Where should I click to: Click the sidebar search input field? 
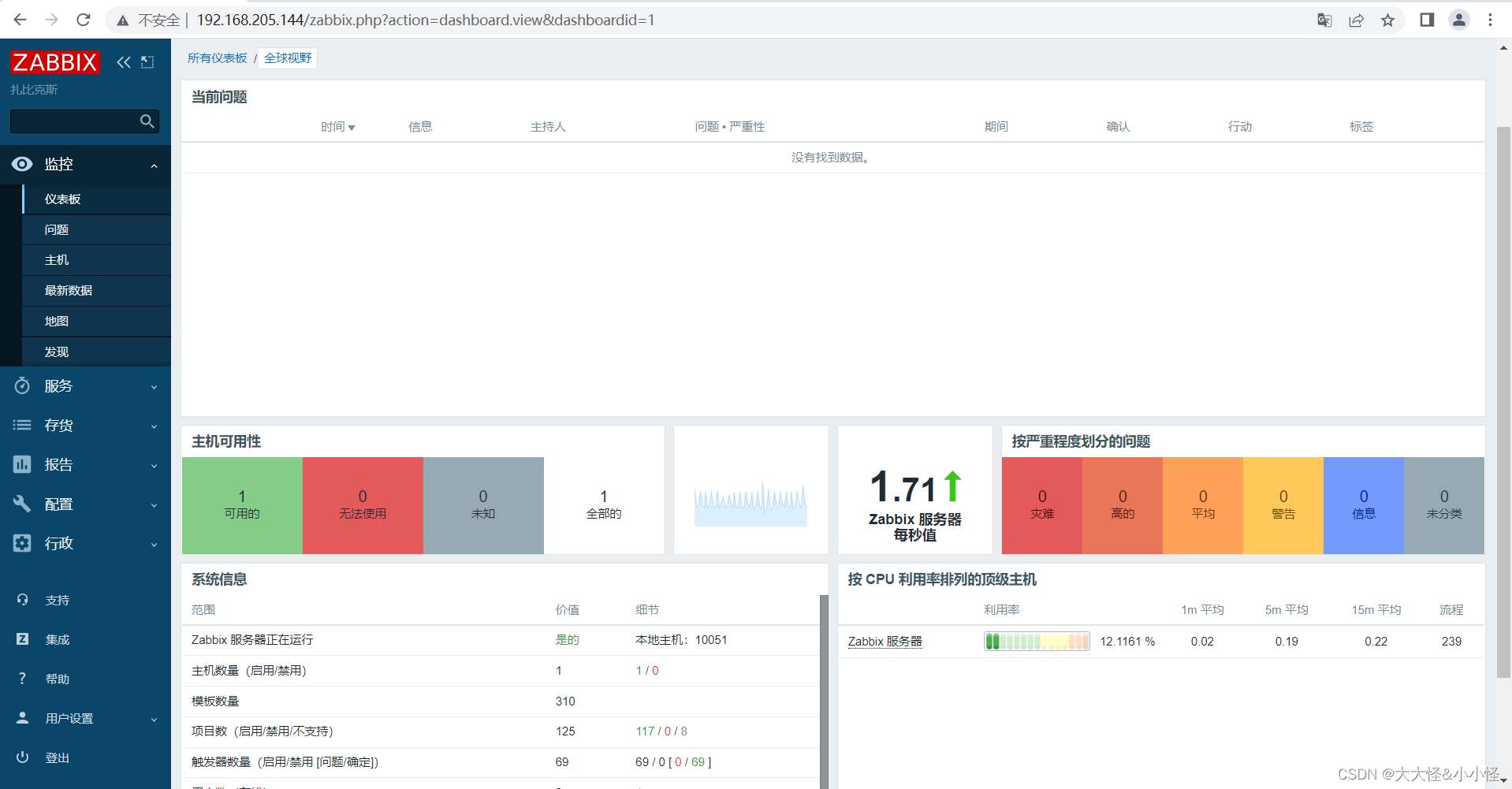[x=73, y=121]
